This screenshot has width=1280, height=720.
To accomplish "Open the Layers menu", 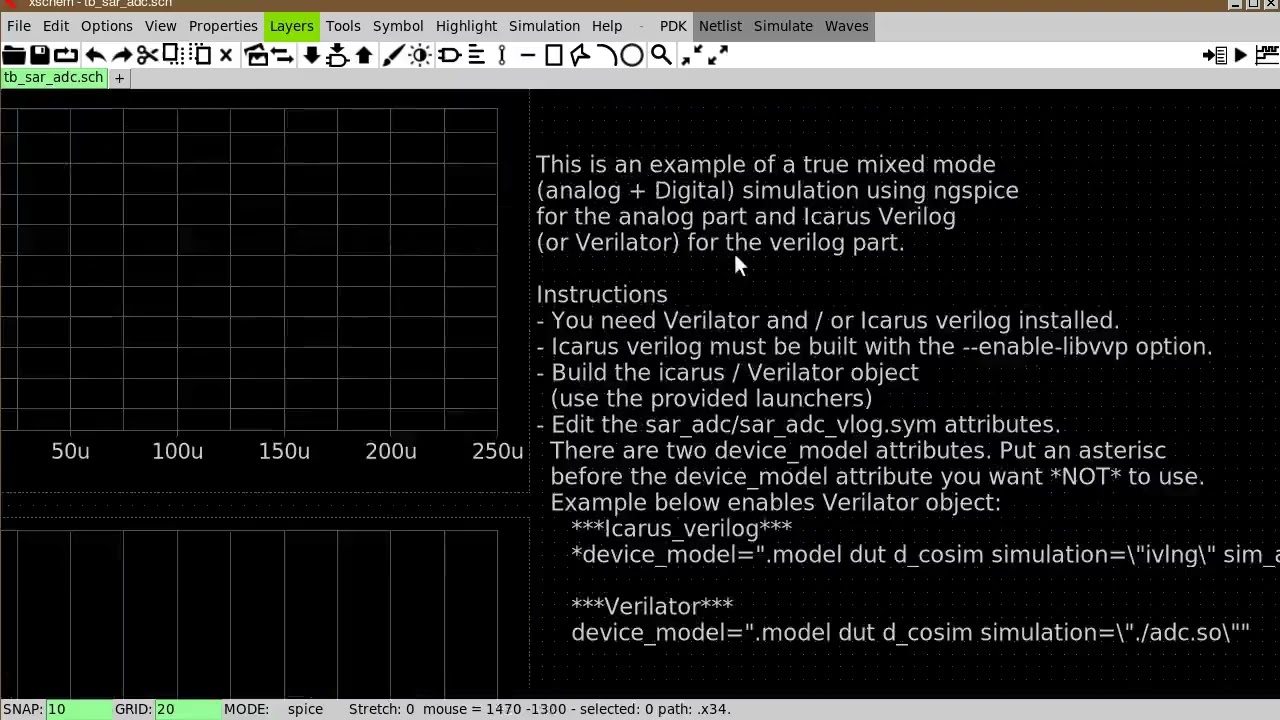I will point(291,25).
